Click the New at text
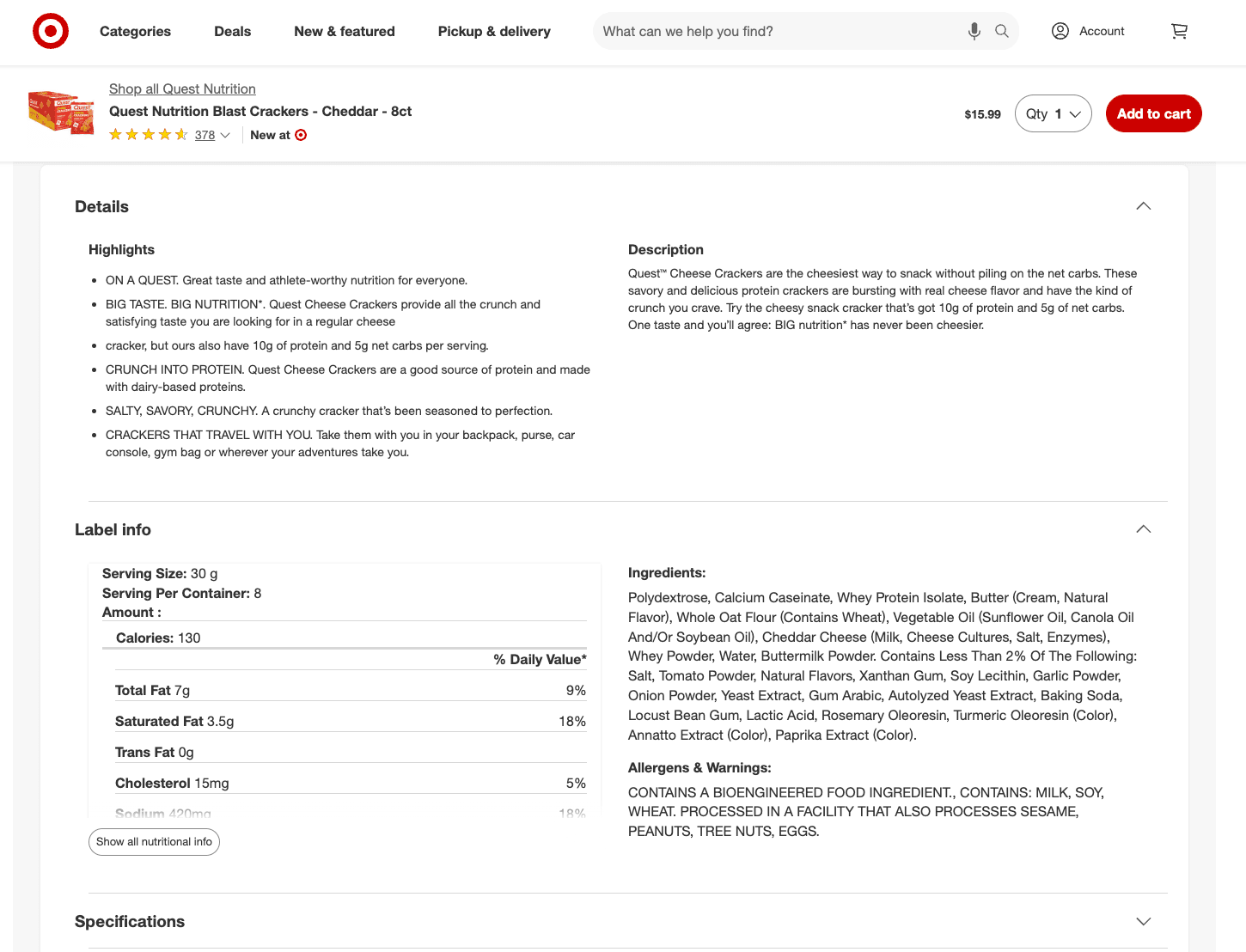This screenshot has height=952, width=1246. click(x=270, y=135)
